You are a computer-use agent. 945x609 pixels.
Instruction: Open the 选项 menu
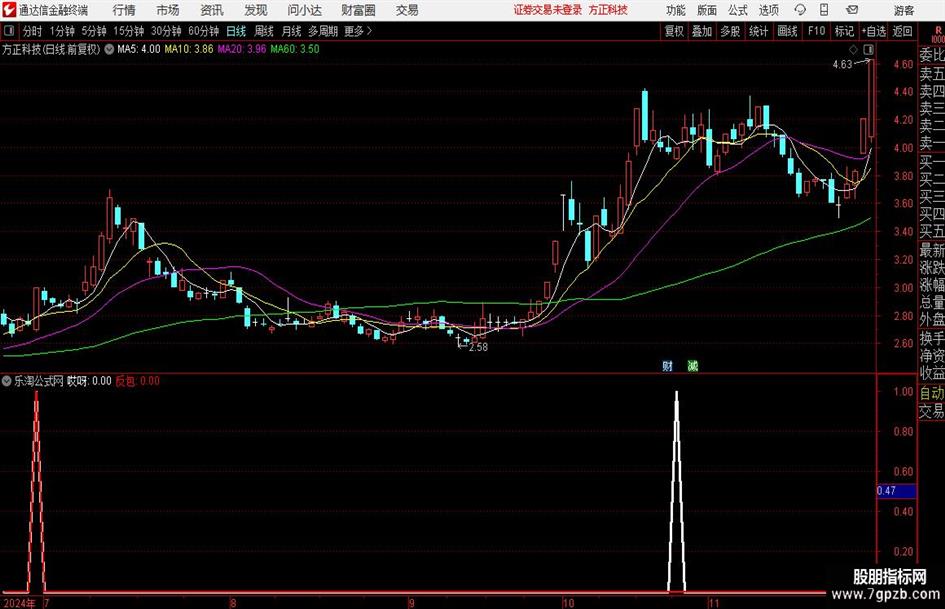pos(768,10)
